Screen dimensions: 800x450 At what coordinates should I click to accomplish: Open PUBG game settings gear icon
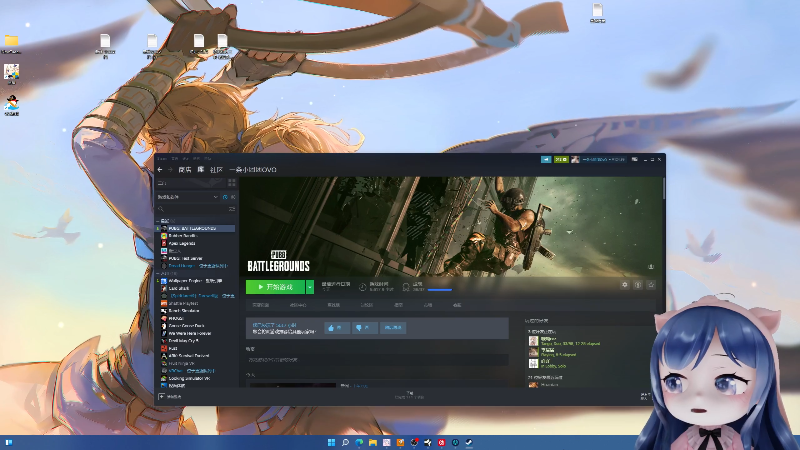click(x=624, y=285)
